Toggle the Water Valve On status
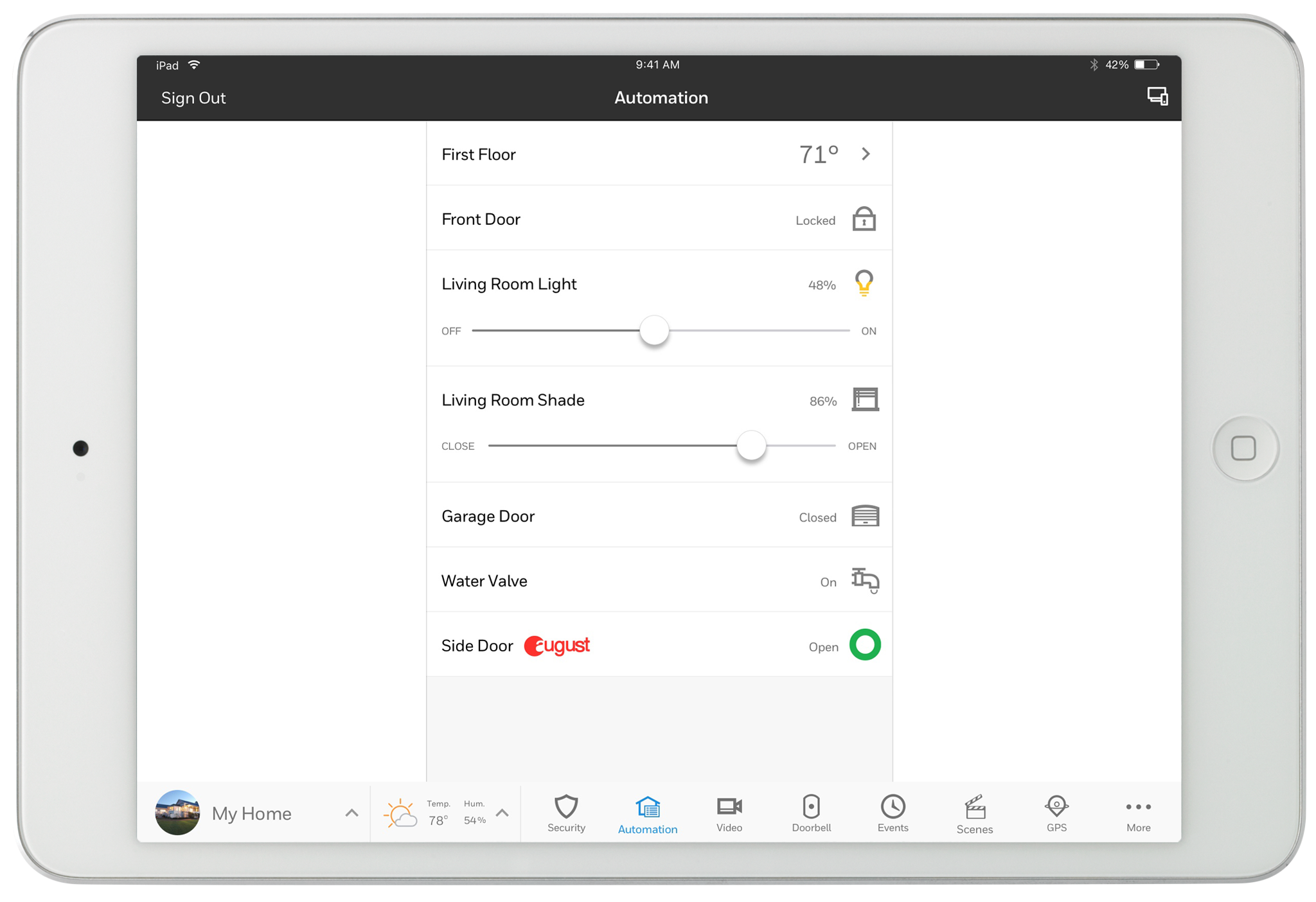 [828, 582]
